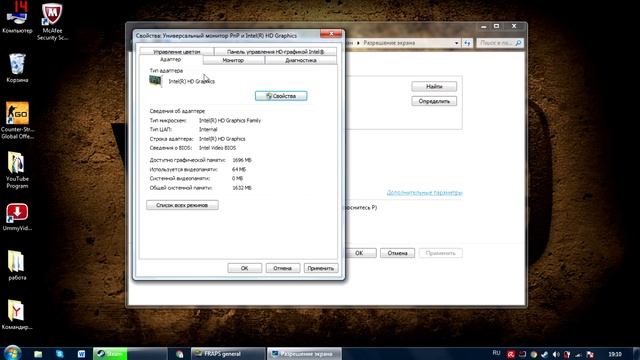Viewport: 640px width, 360px height.
Task: Click the RU language indicator
Action: click(496, 353)
